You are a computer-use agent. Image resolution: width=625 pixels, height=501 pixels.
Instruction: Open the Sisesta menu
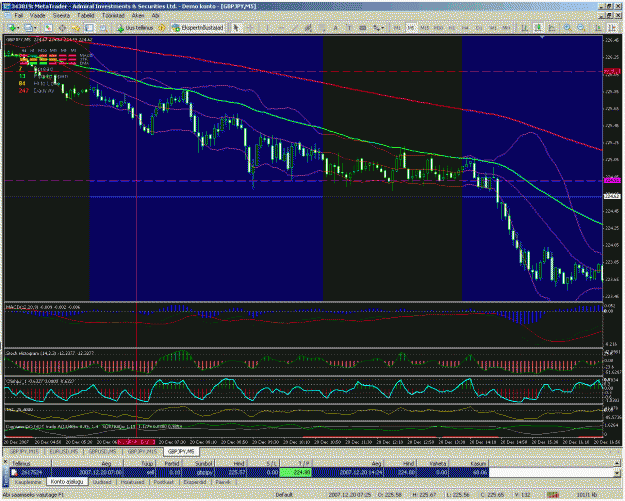[61, 16]
